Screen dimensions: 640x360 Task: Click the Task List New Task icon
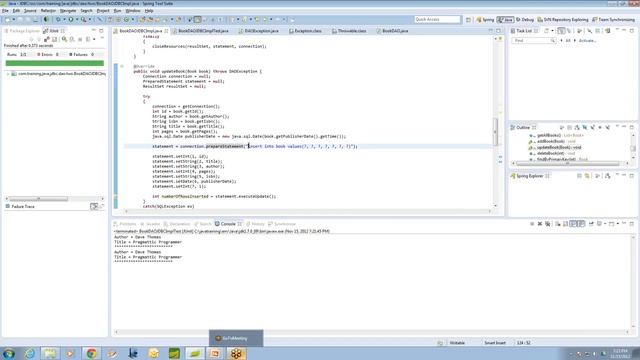point(546,31)
